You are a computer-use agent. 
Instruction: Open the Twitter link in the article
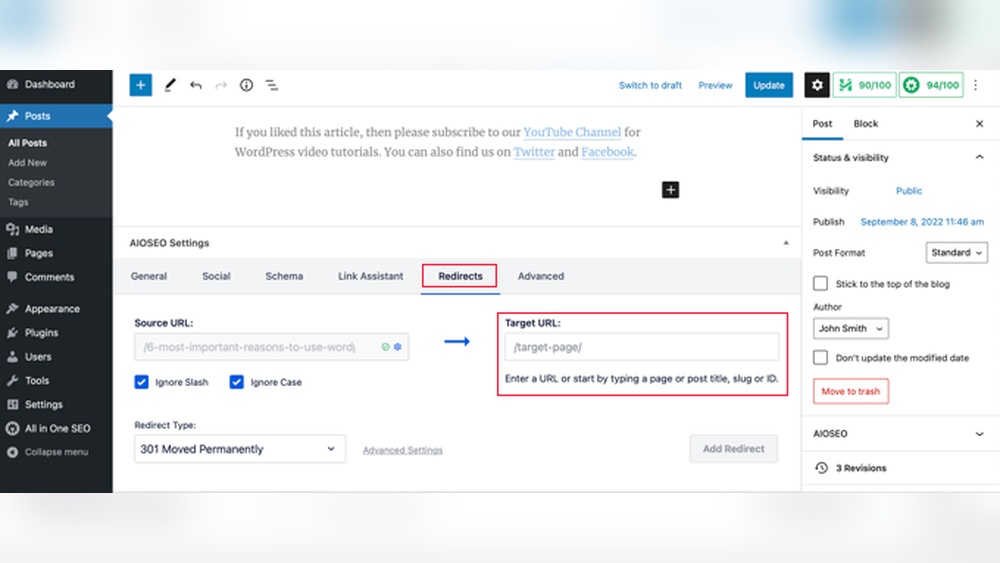coord(534,152)
